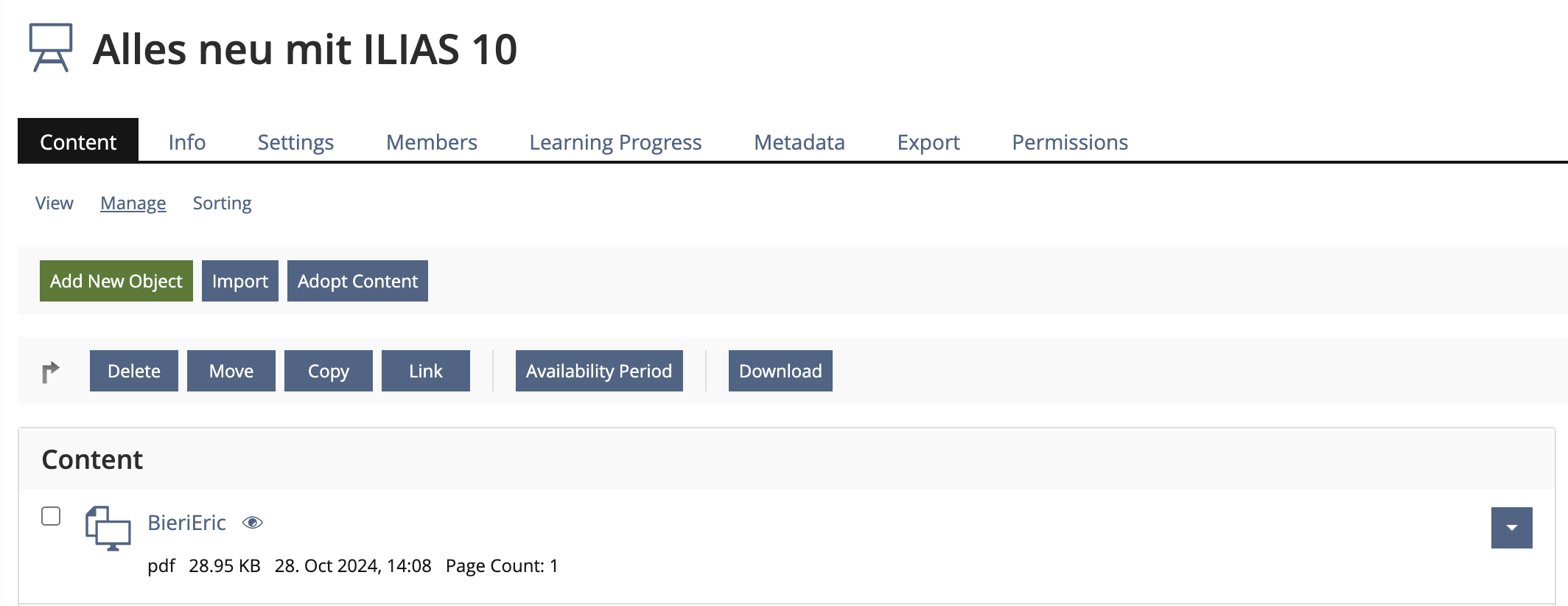Switch to the Metadata tab
Viewport: 1568px width, 606px height.
tap(799, 142)
